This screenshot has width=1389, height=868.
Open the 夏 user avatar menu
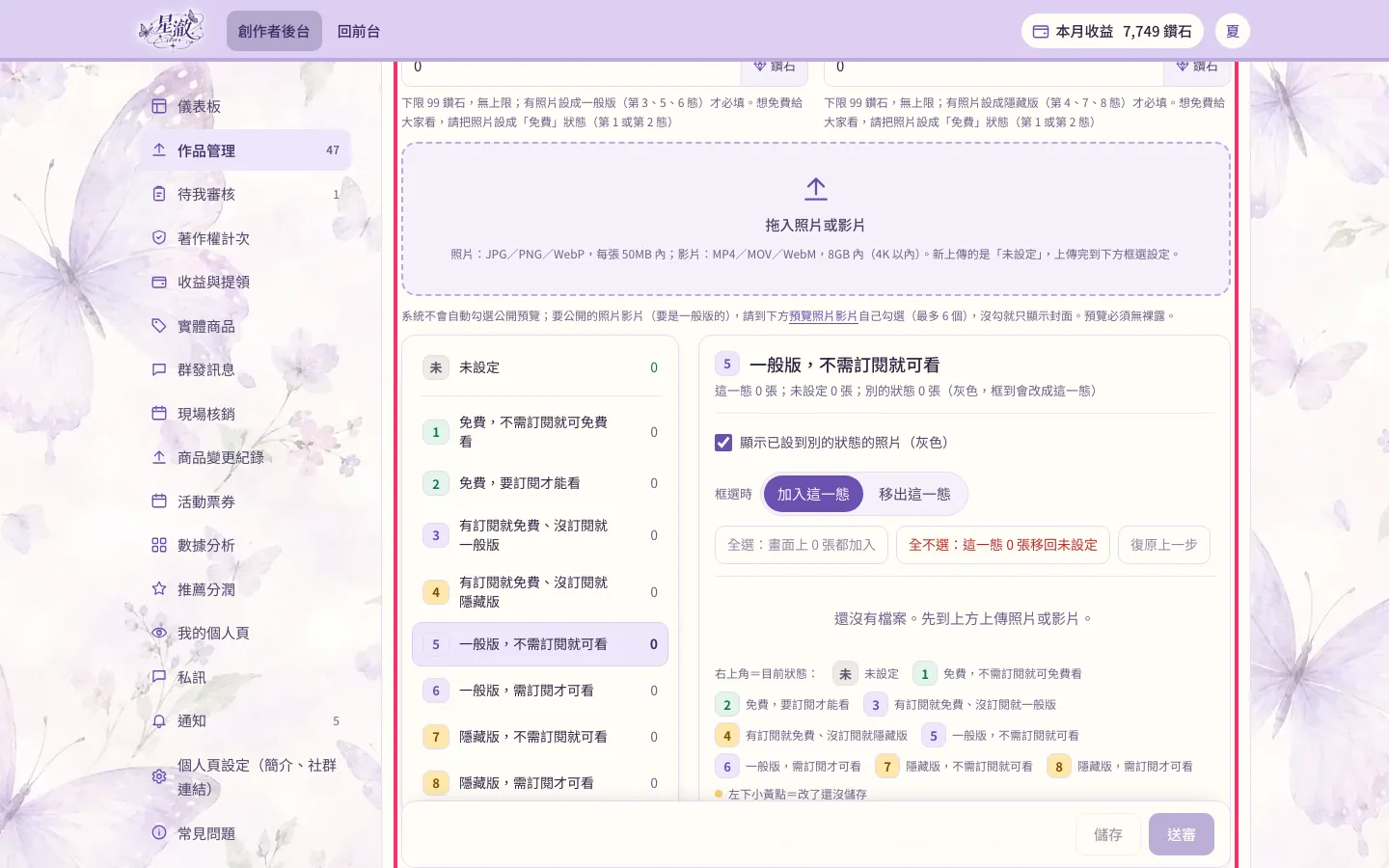1233,31
